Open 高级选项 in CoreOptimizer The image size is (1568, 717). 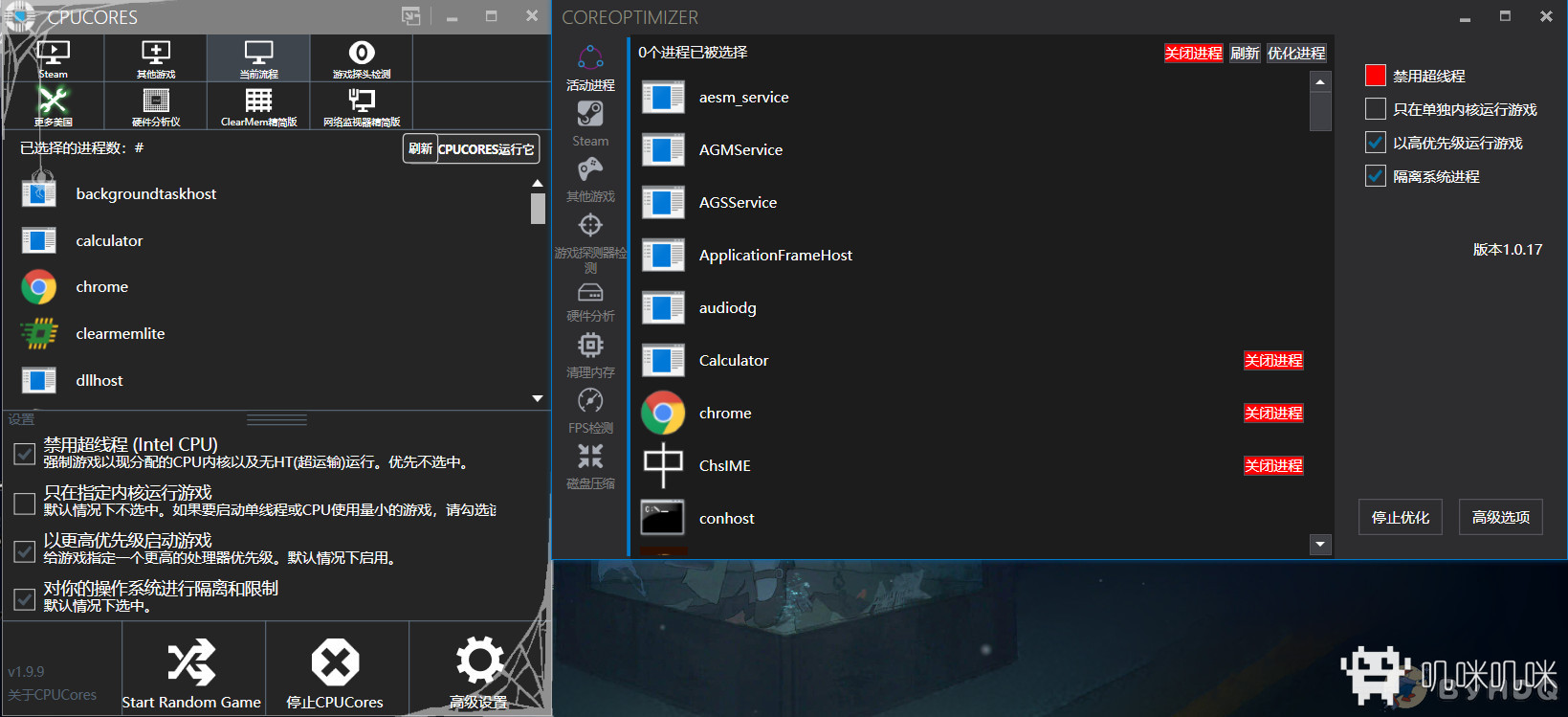point(1501,517)
